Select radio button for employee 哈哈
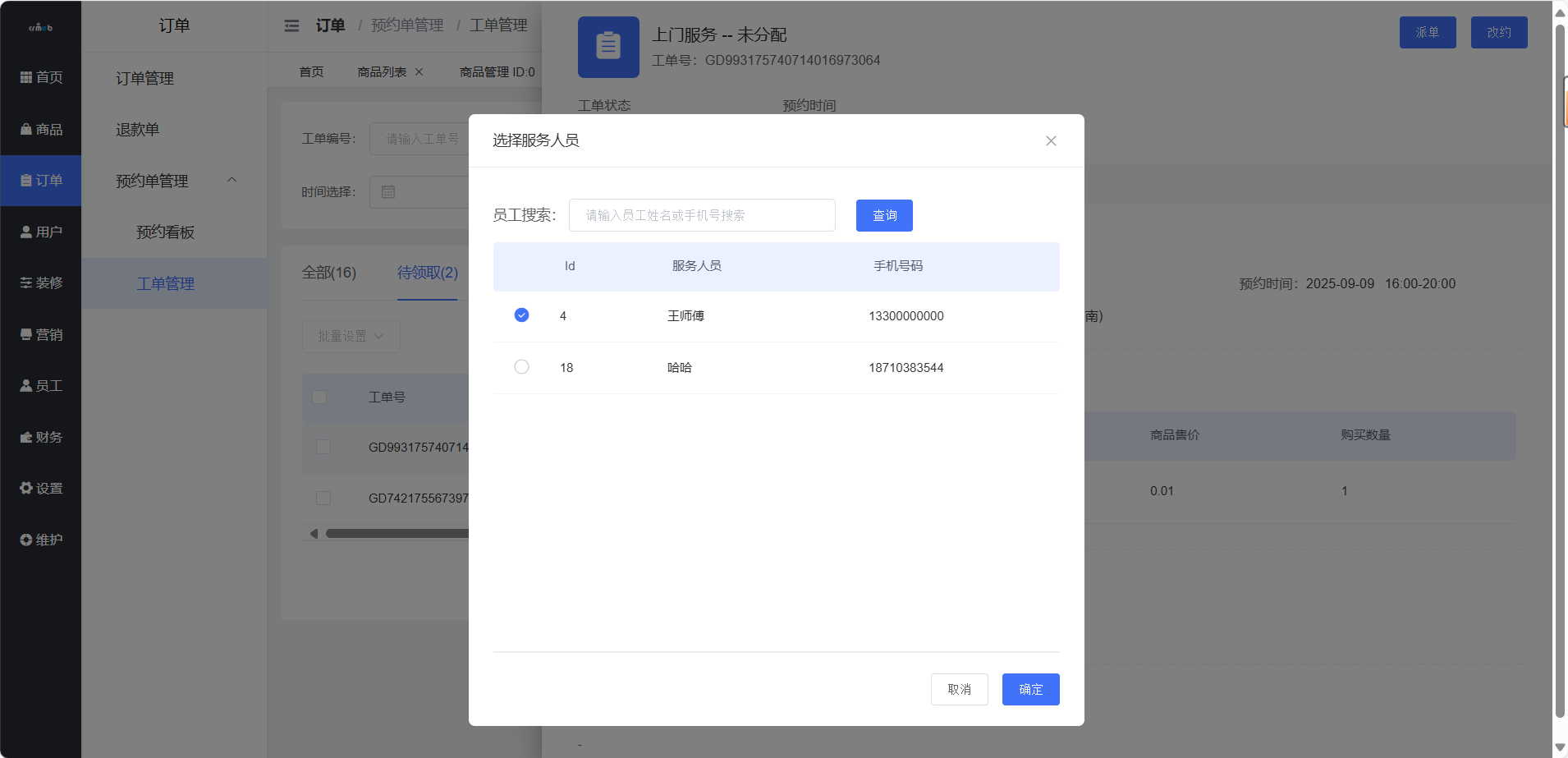The width and height of the screenshot is (1568, 758). click(520, 366)
